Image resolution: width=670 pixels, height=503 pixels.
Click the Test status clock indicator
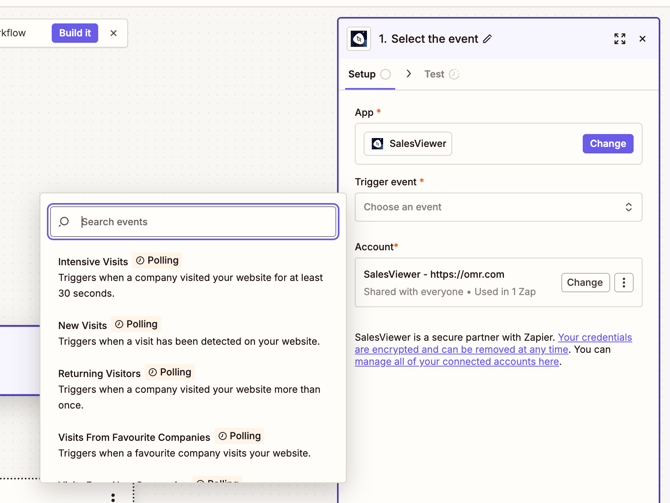(x=454, y=74)
